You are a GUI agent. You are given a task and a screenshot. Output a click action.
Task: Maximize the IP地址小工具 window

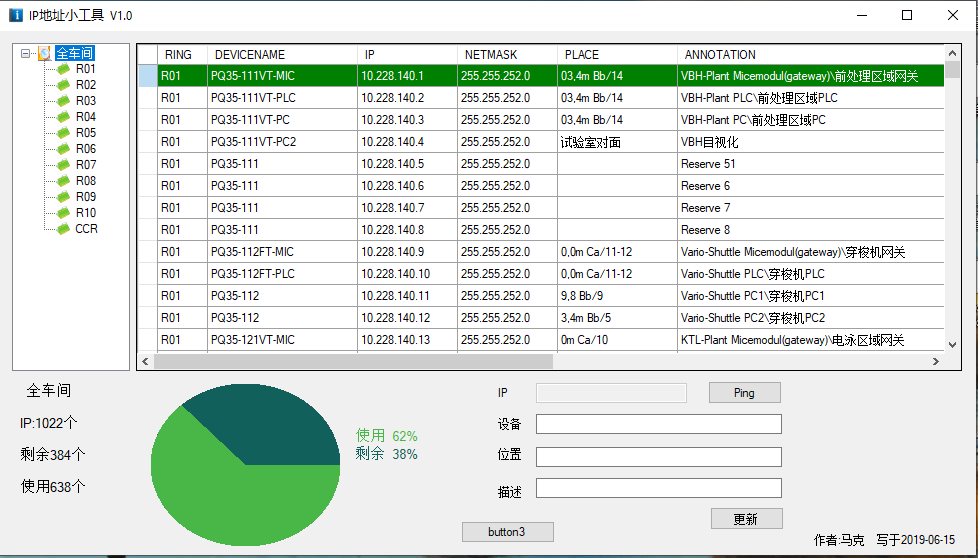(x=907, y=15)
